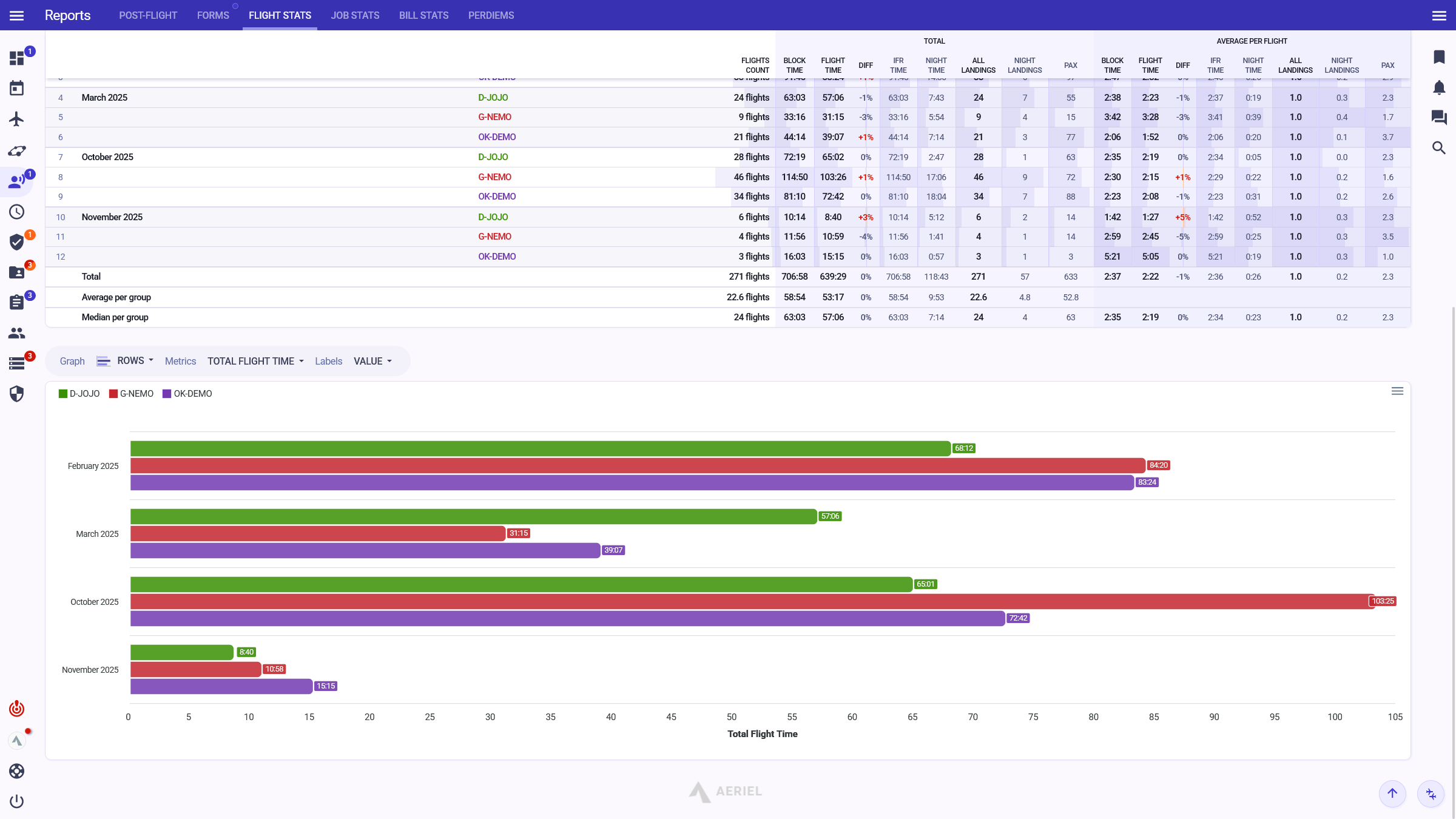Click the search magnifier icon
Viewport: 1456px width, 819px height.
(1439, 148)
